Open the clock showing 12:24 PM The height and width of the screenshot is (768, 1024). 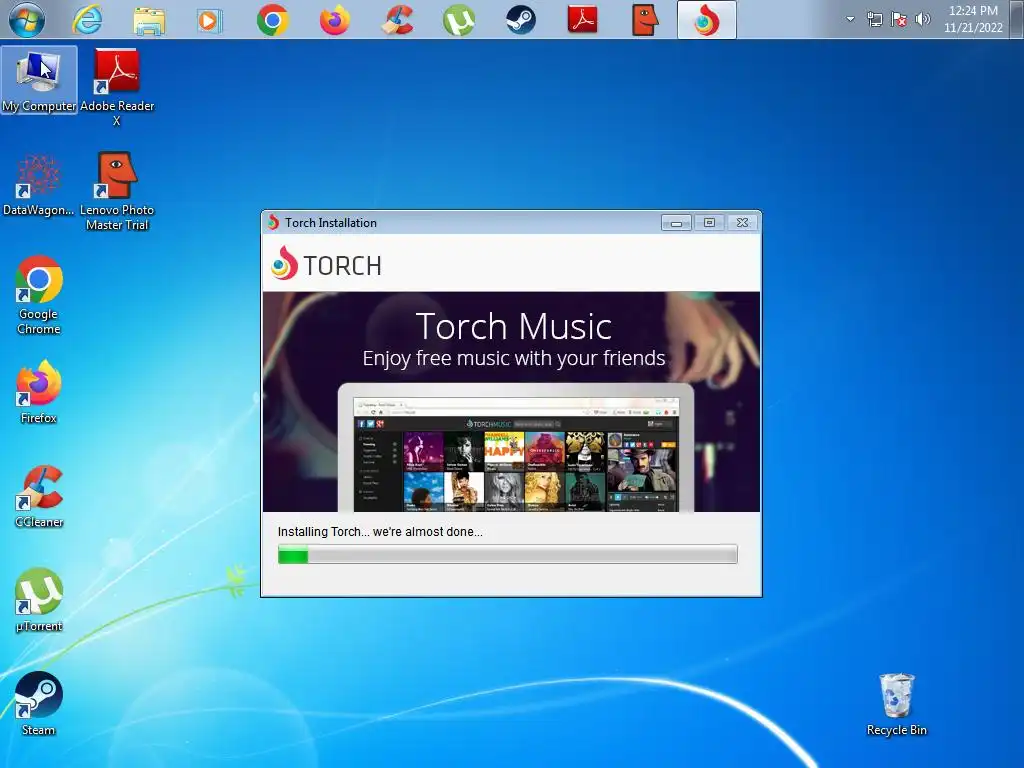(973, 20)
